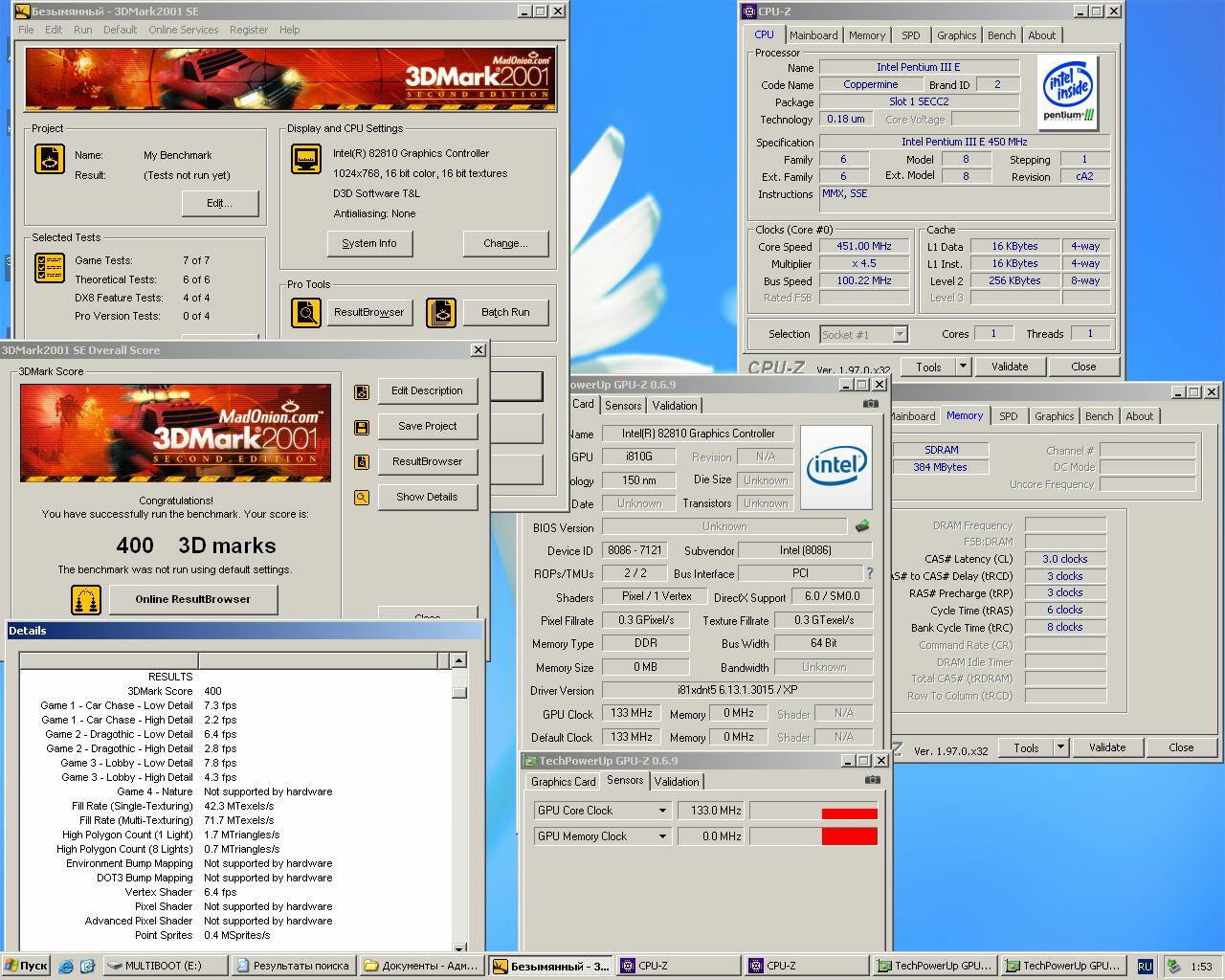Click the GPU Core Clock 133.0 MHz field
Screen dimensions: 1225x980
tap(710, 811)
